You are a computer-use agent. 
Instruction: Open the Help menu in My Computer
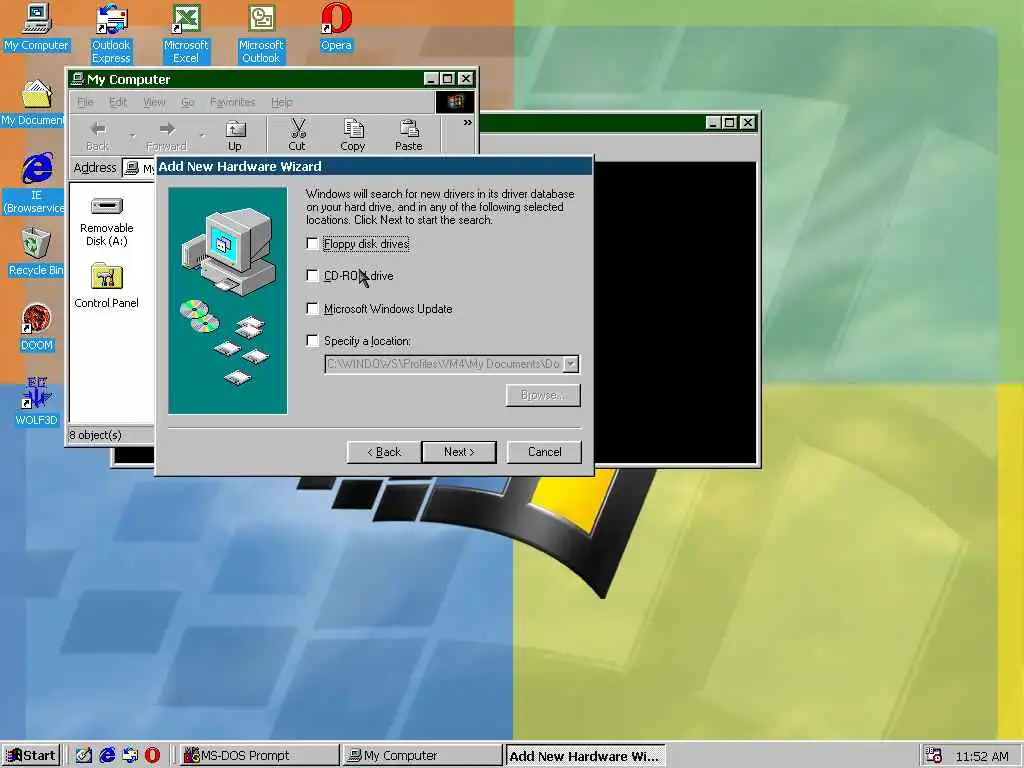coord(281,102)
